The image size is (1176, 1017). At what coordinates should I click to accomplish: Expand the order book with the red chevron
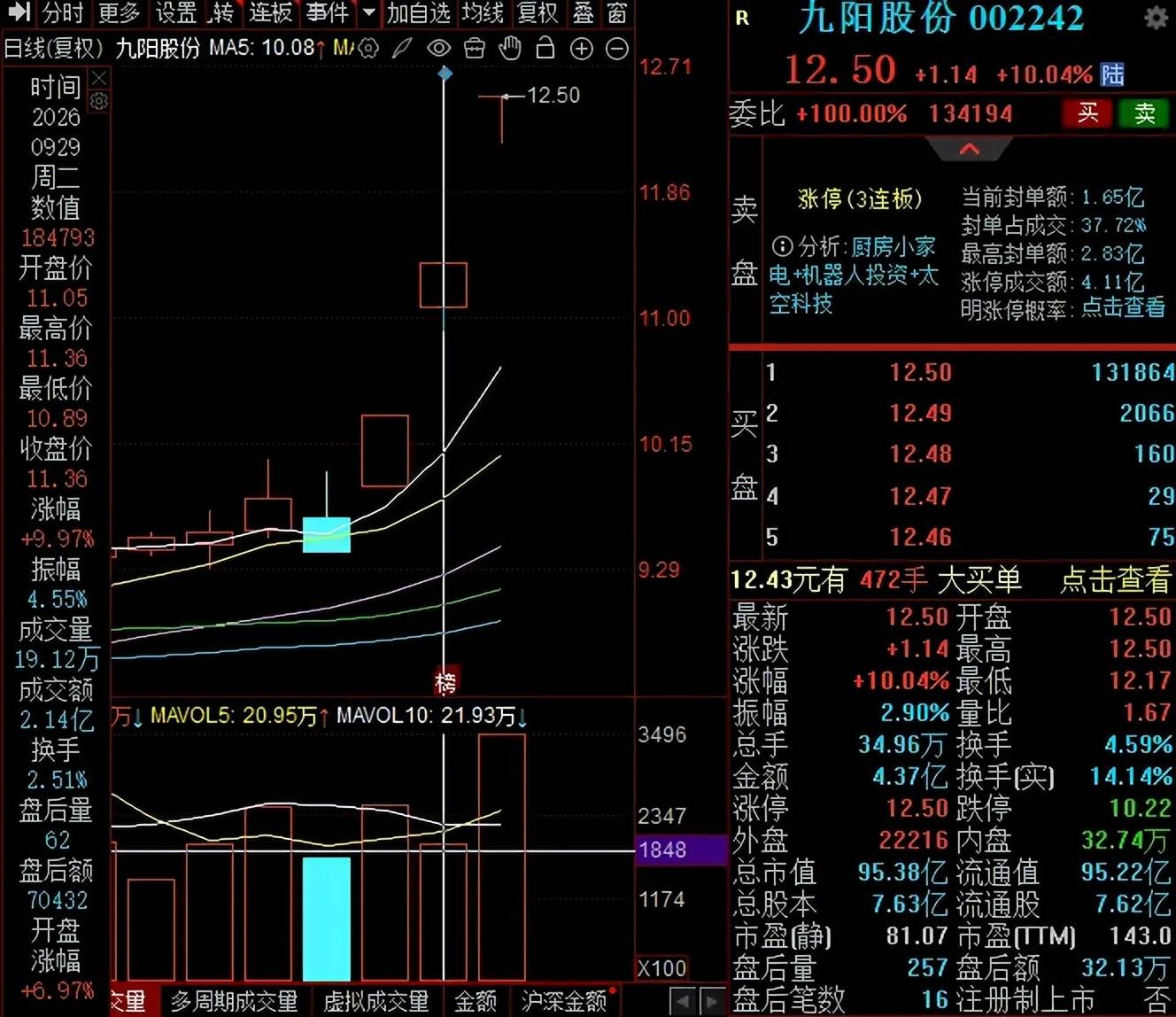point(970,149)
